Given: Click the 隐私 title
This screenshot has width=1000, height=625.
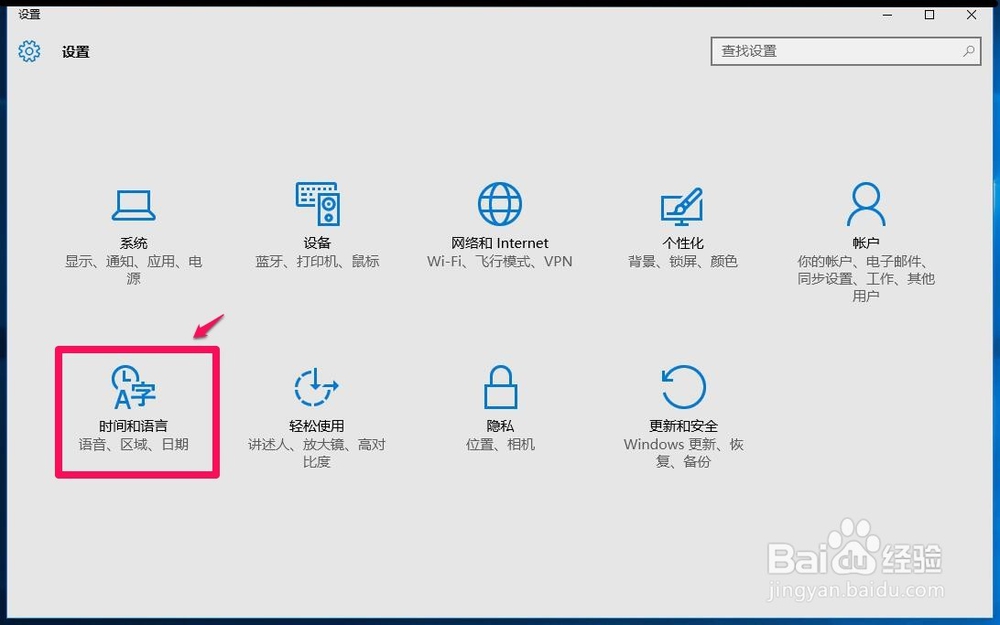Looking at the screenshot, I should [500, 426].
